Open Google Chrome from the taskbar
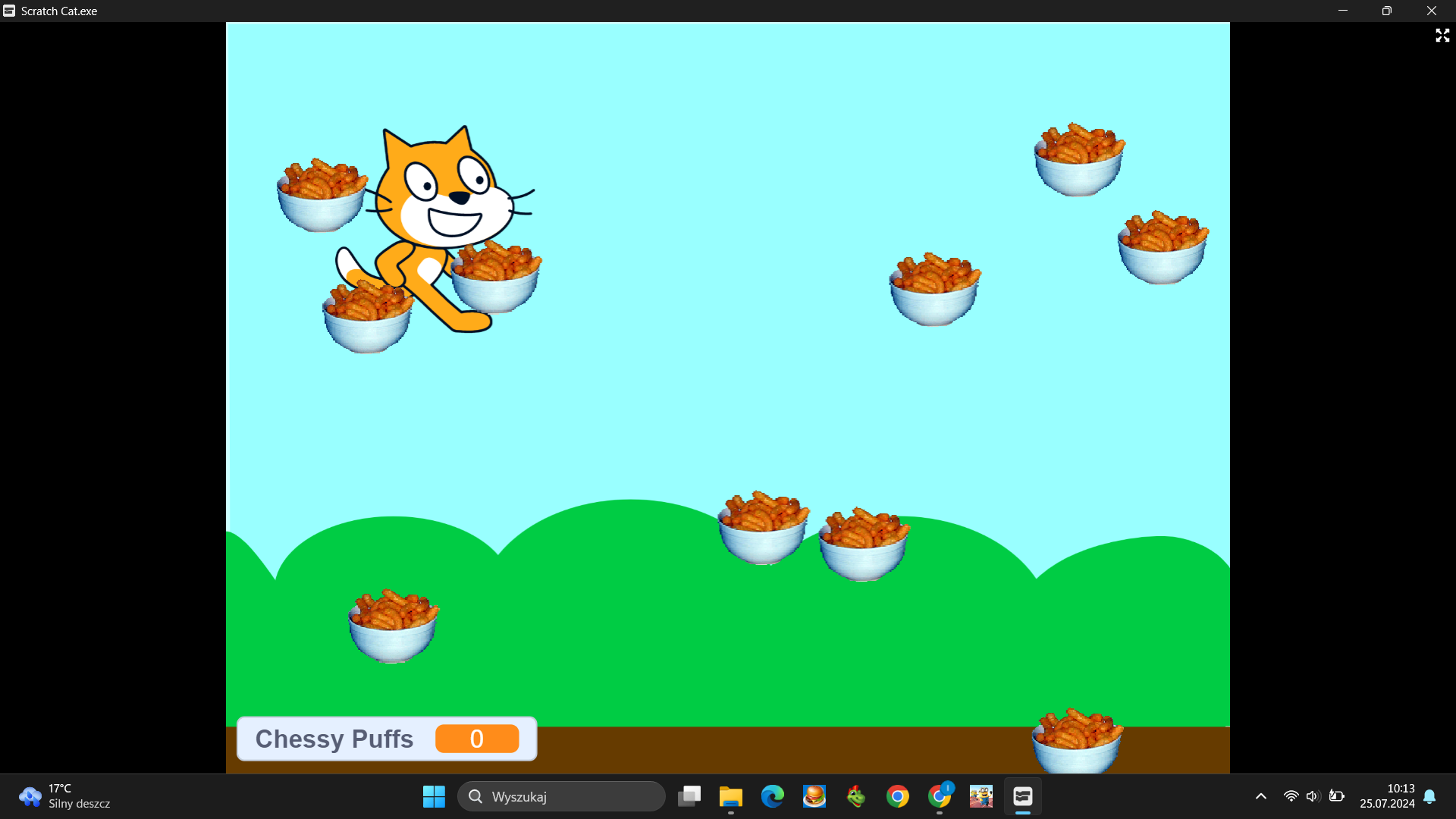This screenshot has height=819, width=1456. [898, 796]
